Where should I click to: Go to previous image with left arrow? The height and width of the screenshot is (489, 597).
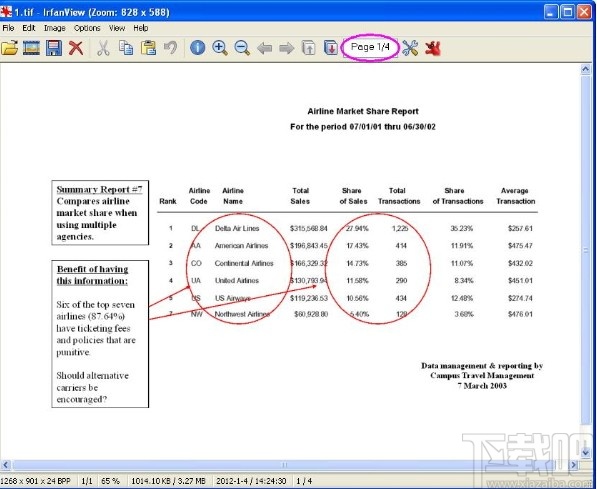pos(265,48)
